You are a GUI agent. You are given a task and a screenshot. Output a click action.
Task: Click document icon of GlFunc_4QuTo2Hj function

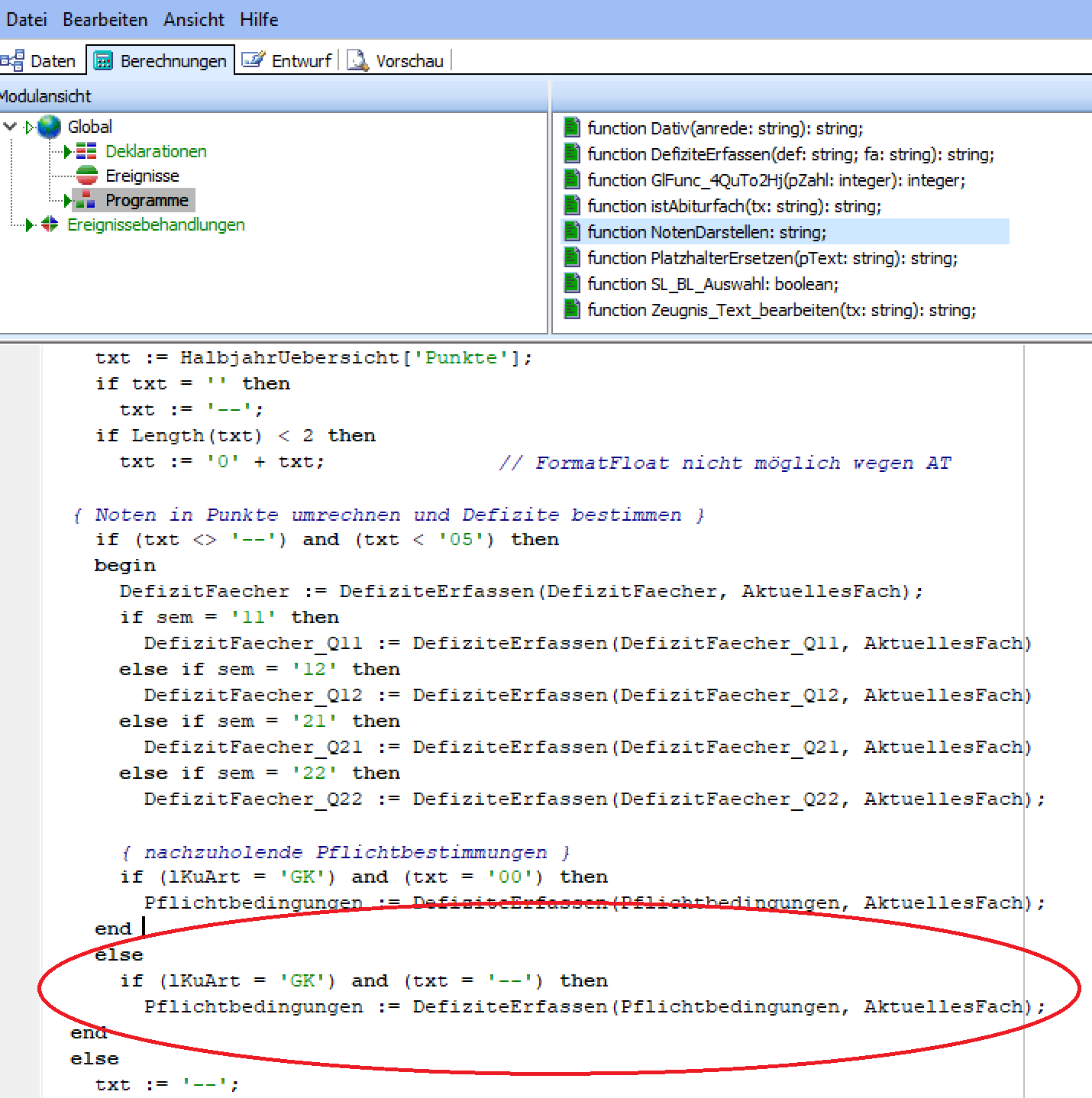pyautogui.click(x=572, y=179)
